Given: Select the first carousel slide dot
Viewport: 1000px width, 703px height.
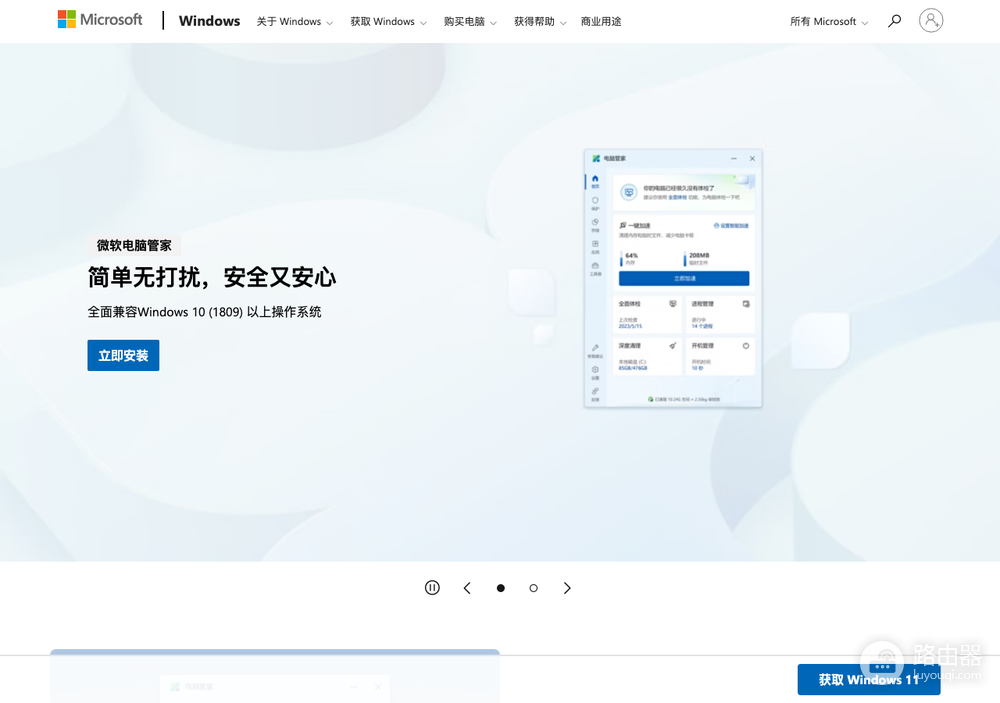Looking at the screenshot, I should pyautogui.click(x=501, y=588).
